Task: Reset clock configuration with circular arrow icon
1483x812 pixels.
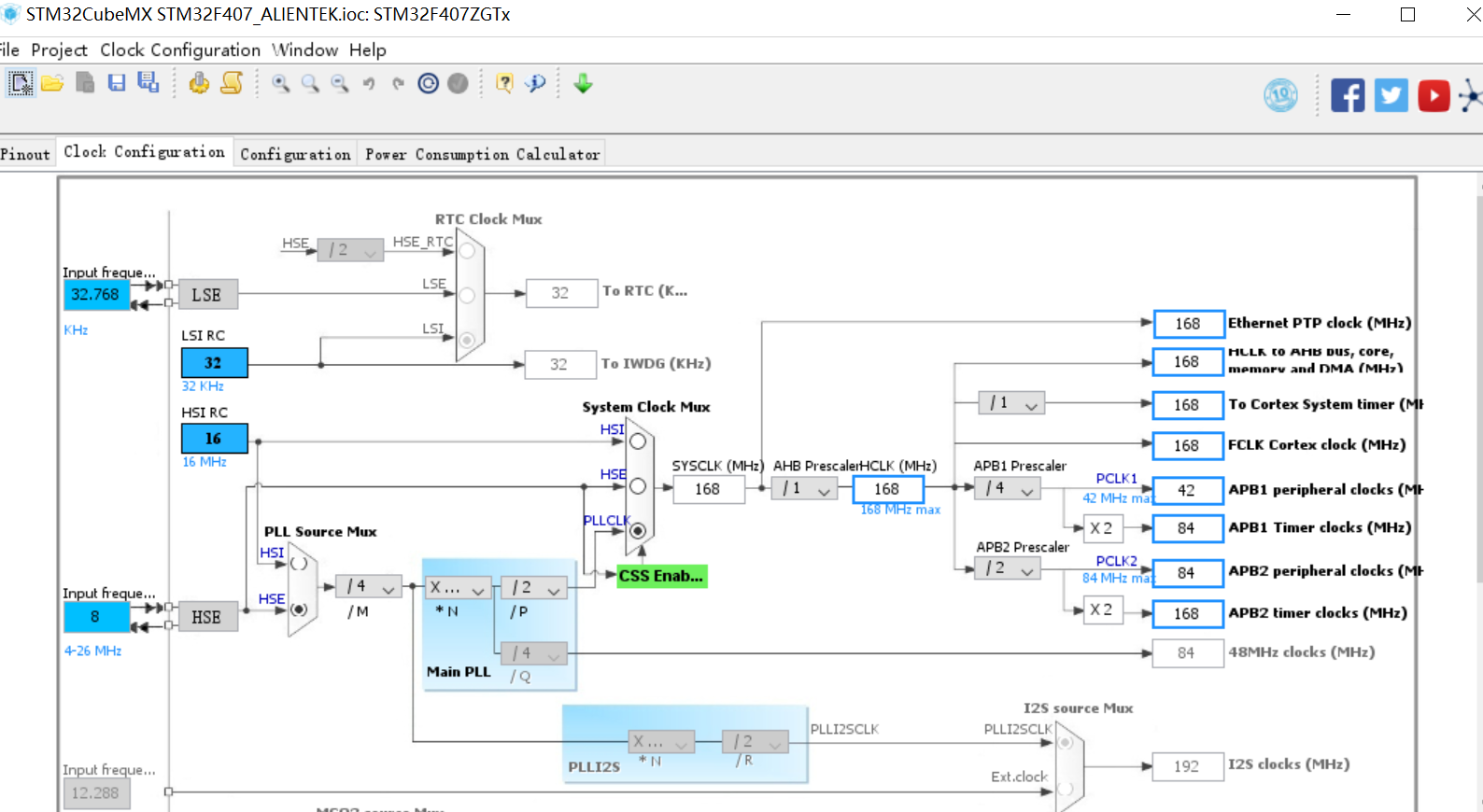Action: [x=428, y=83]
